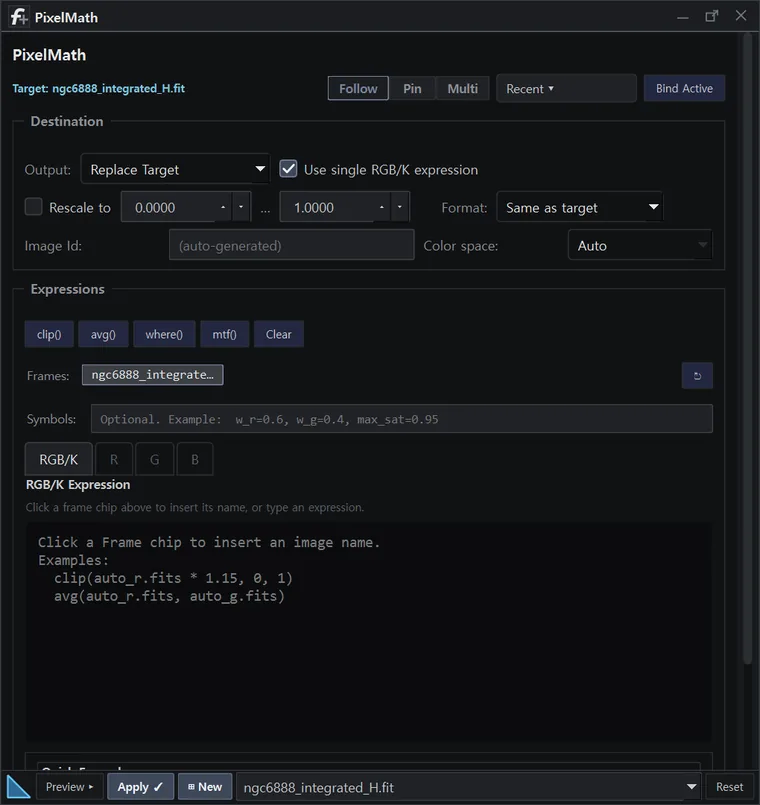Open the Output Replace Target dropdown
This screenshot has width=760, height=805.
[175, 169]
